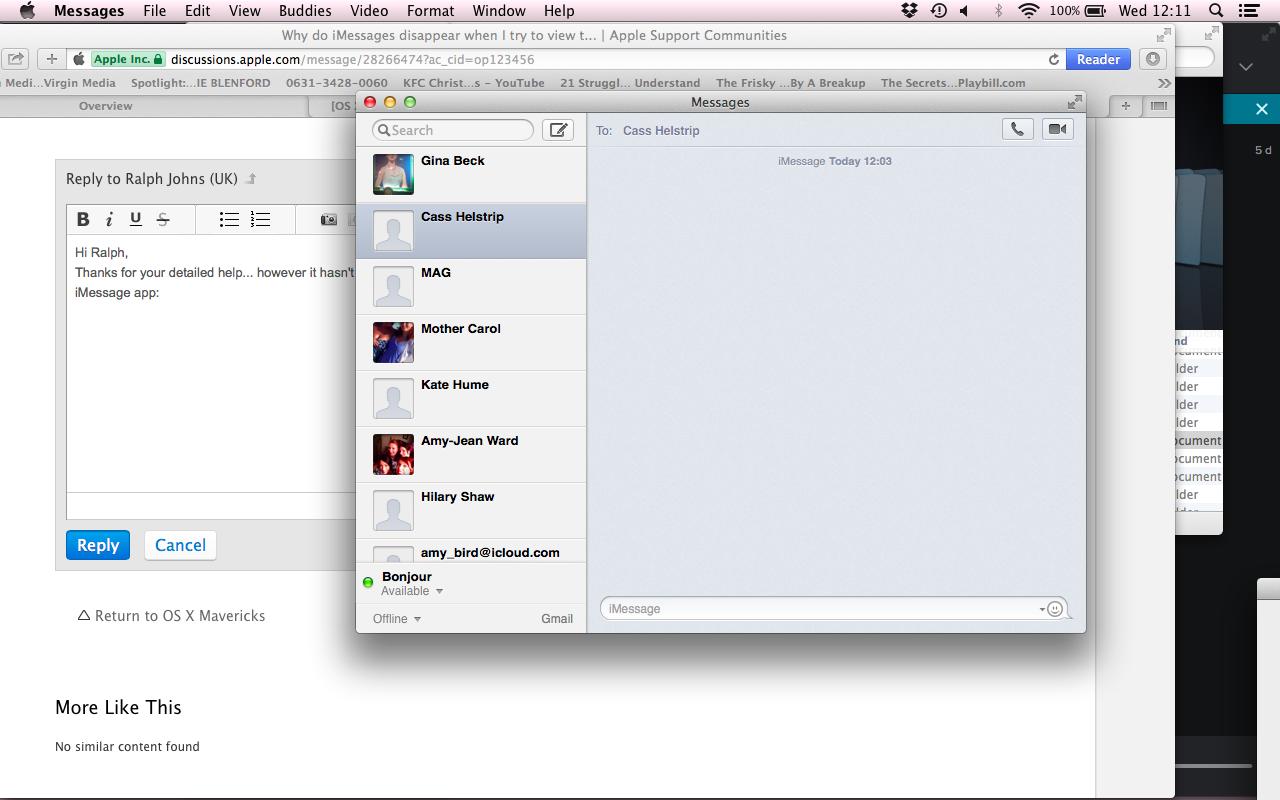Apply italic formatting in the reply editor
Viewport: 1280px width, 800px height.
point(109,220)
